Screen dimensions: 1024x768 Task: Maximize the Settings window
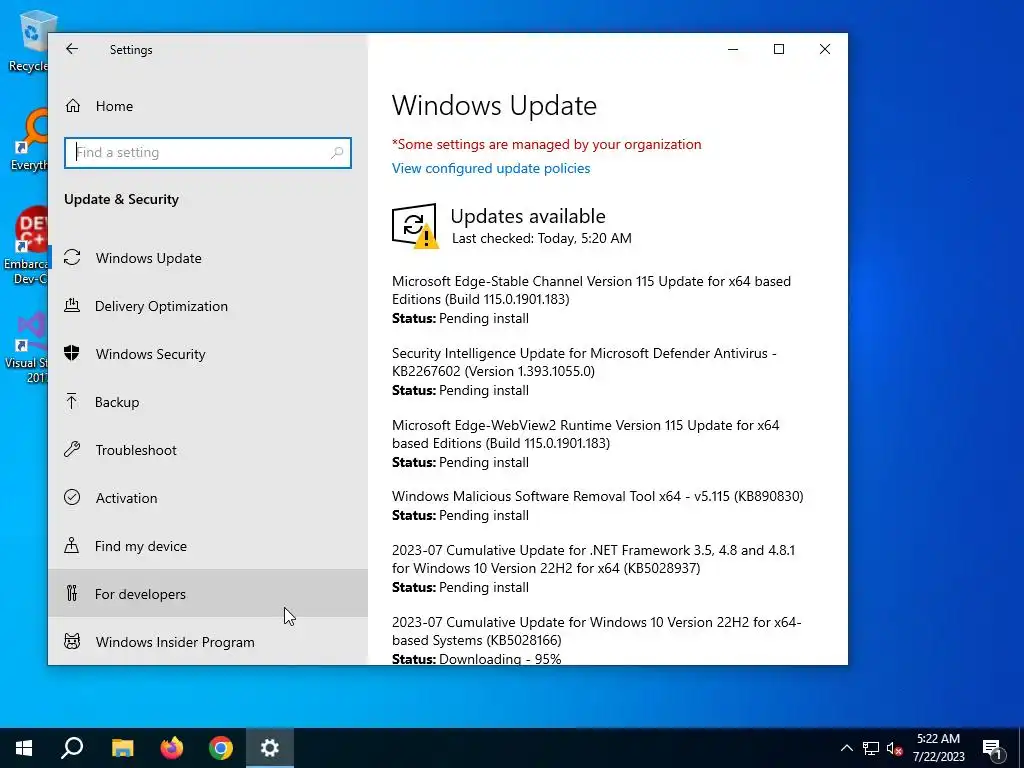tap(779, 49)
